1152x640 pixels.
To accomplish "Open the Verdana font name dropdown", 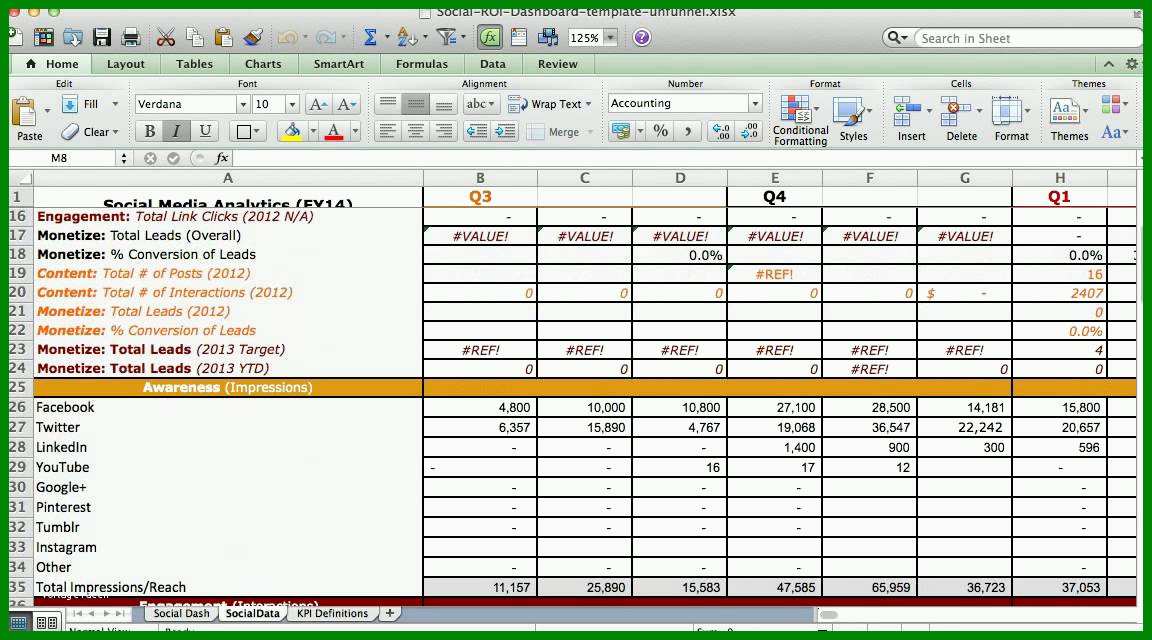I will pos(242,104).
